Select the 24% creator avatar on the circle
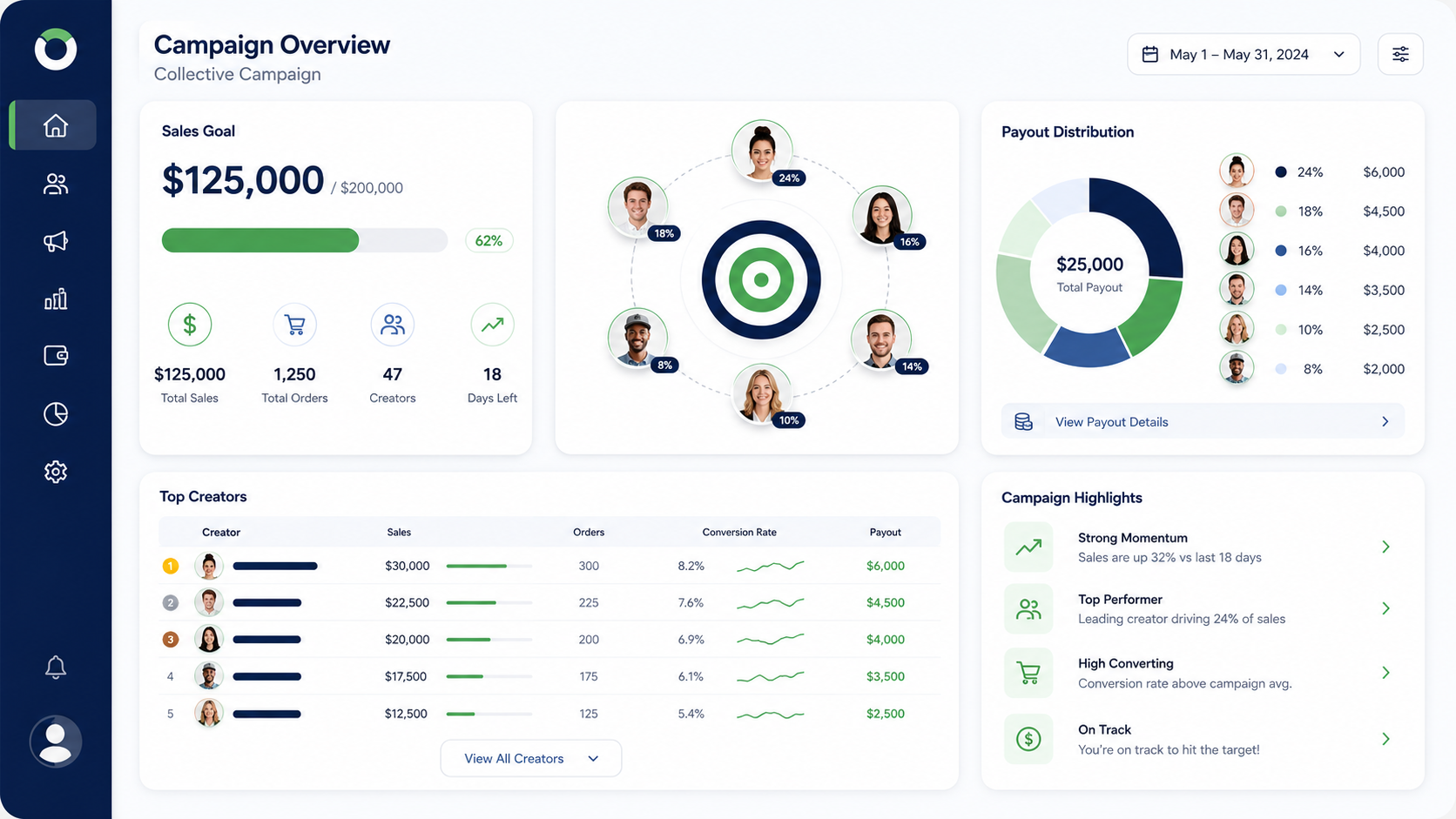This screenshot has height=819, width=1456. (x=762, y=151)
